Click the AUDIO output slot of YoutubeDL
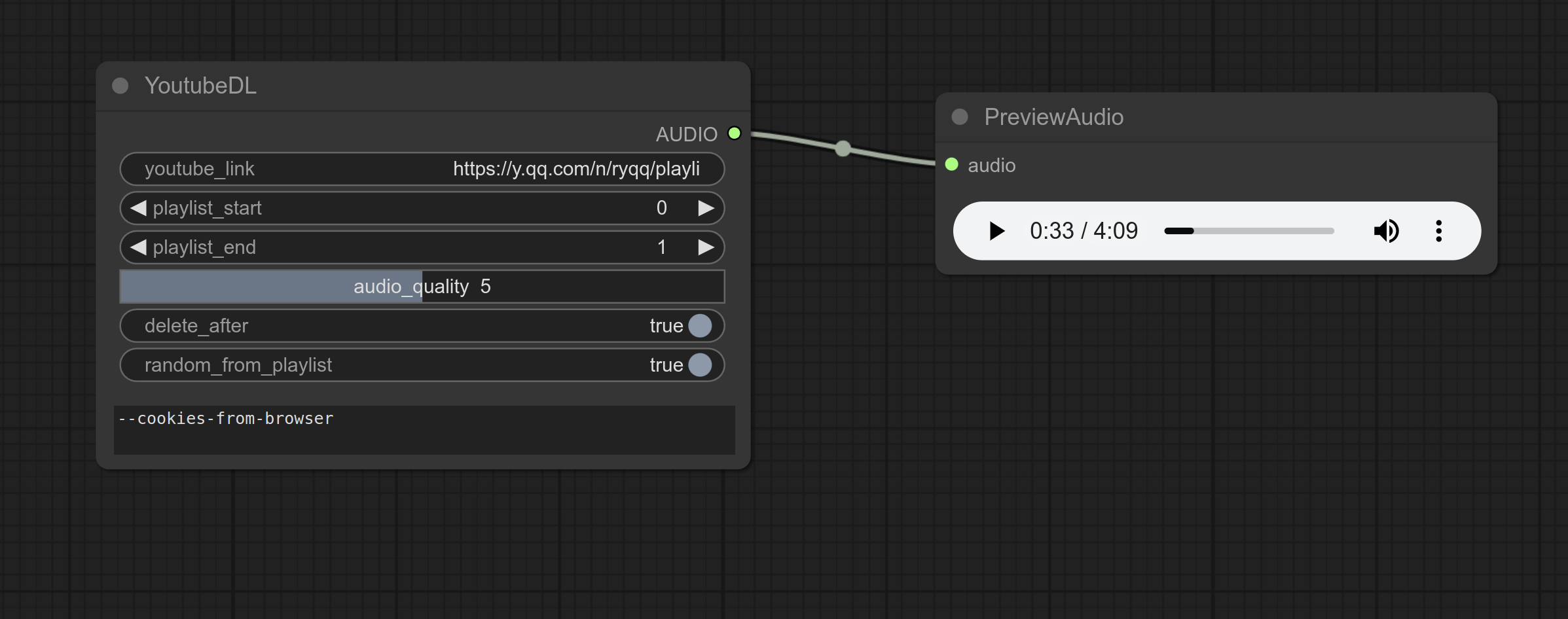 pyautogui.click(x=735, y=133)
